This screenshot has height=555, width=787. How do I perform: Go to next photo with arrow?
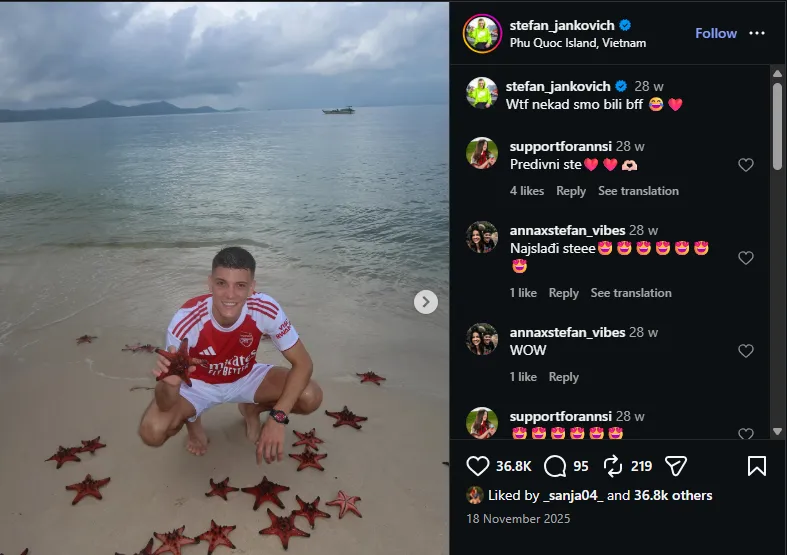coord(426,302)
